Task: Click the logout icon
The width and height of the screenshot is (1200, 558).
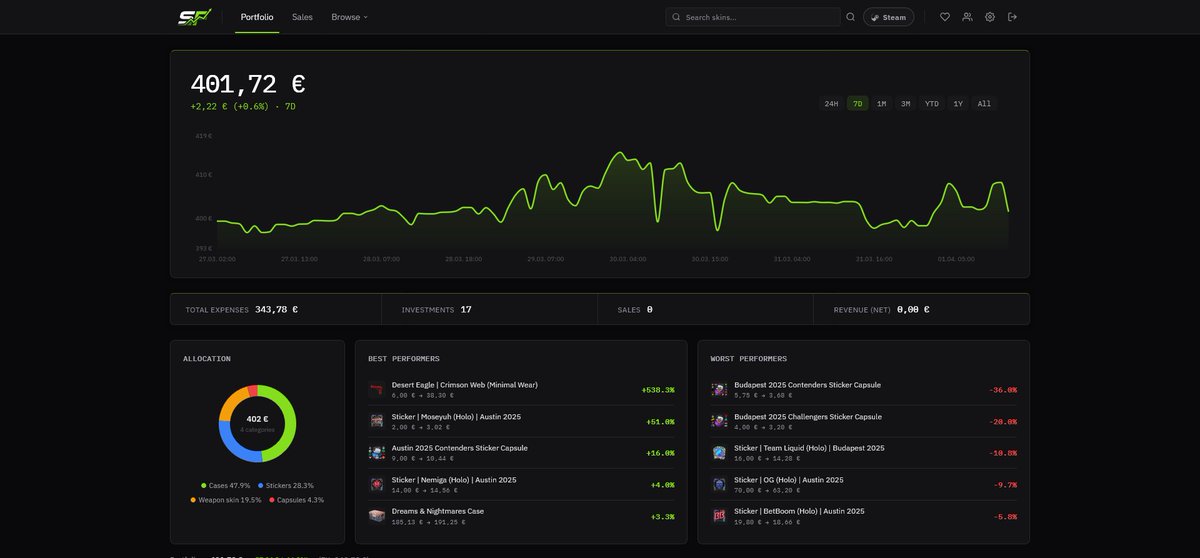Action: click(x=1012, y=17)
